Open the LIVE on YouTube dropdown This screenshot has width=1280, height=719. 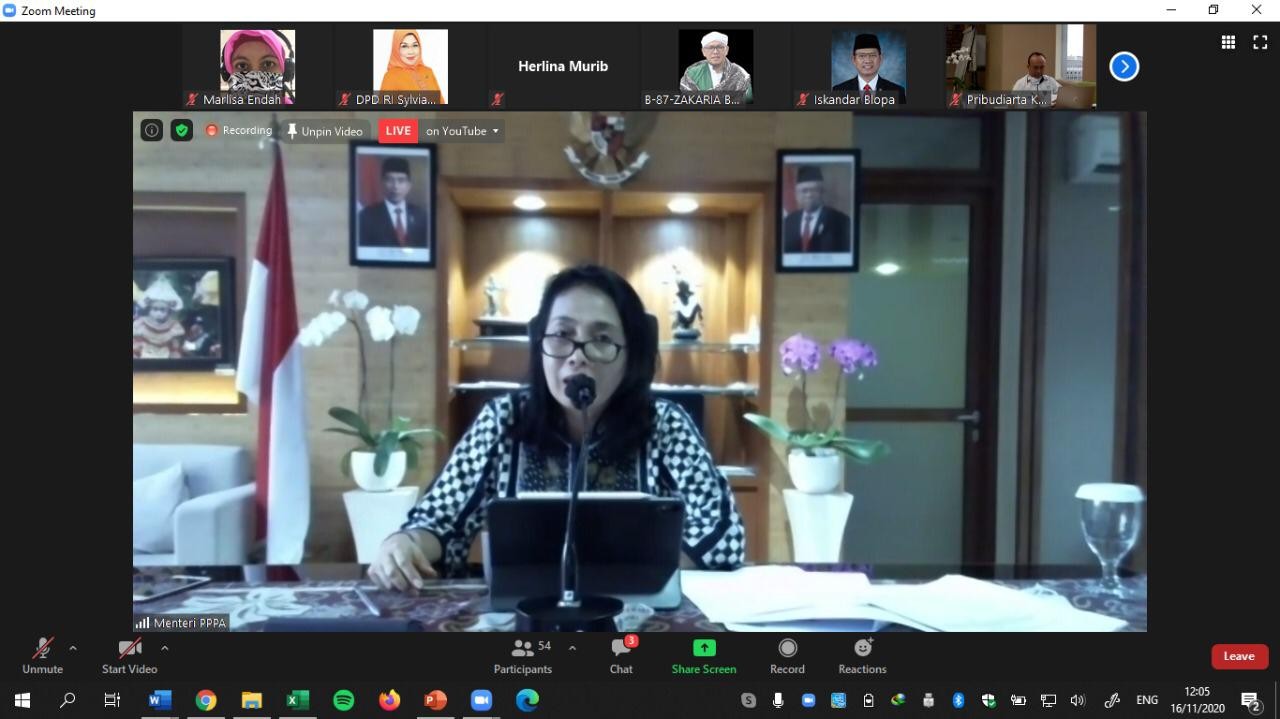tap(462, 131)
